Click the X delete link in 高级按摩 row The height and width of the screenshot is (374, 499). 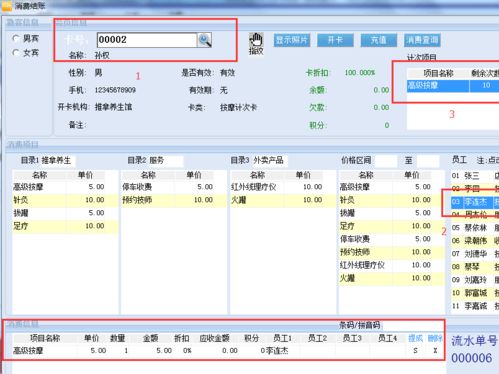[435, 351]
